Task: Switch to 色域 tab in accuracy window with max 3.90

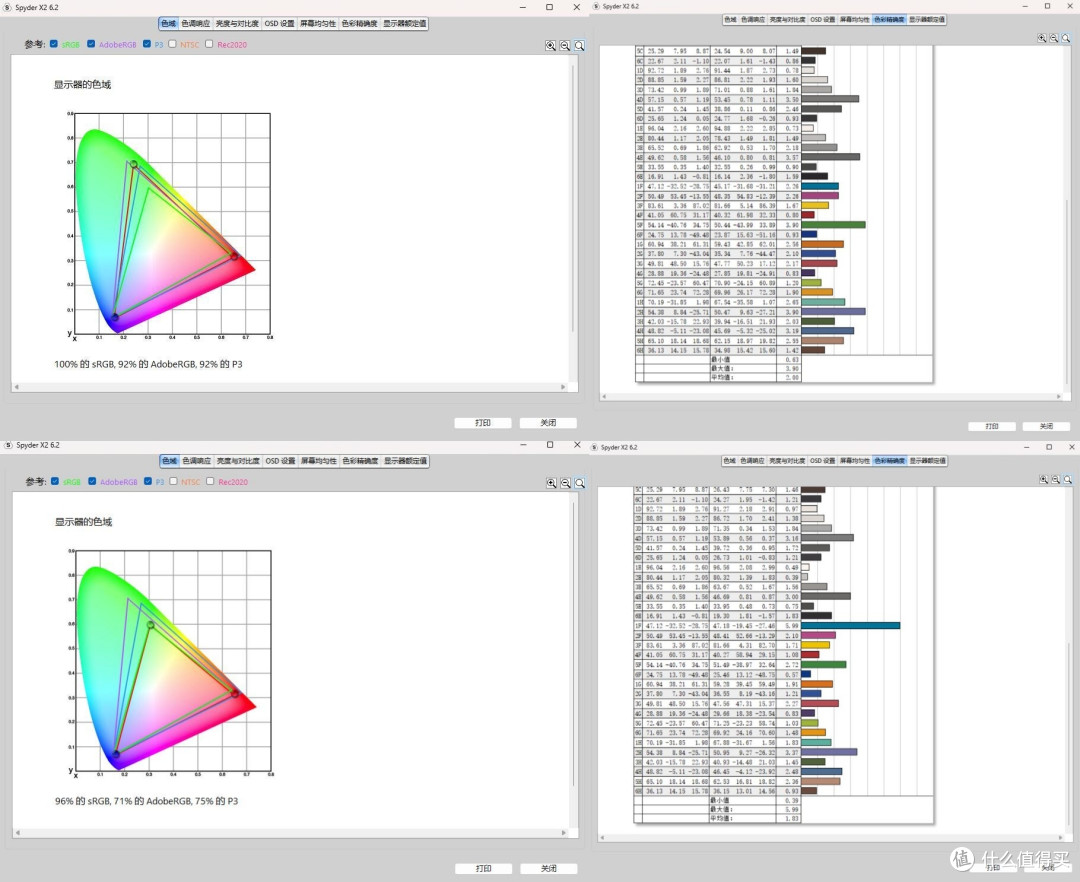Action: click(x=730, y=19)
